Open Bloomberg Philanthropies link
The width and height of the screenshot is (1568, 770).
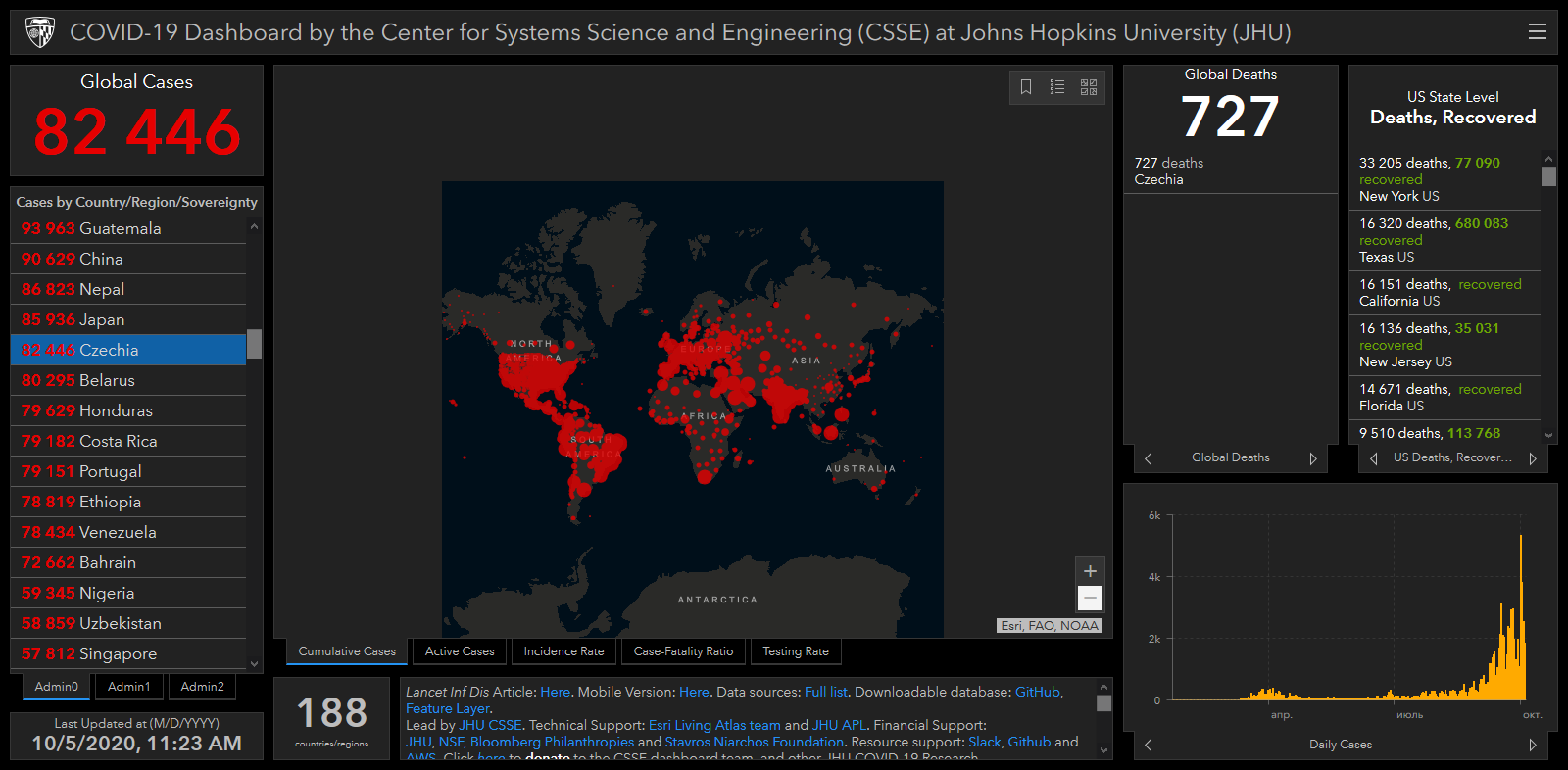click(x=552, y=742)
